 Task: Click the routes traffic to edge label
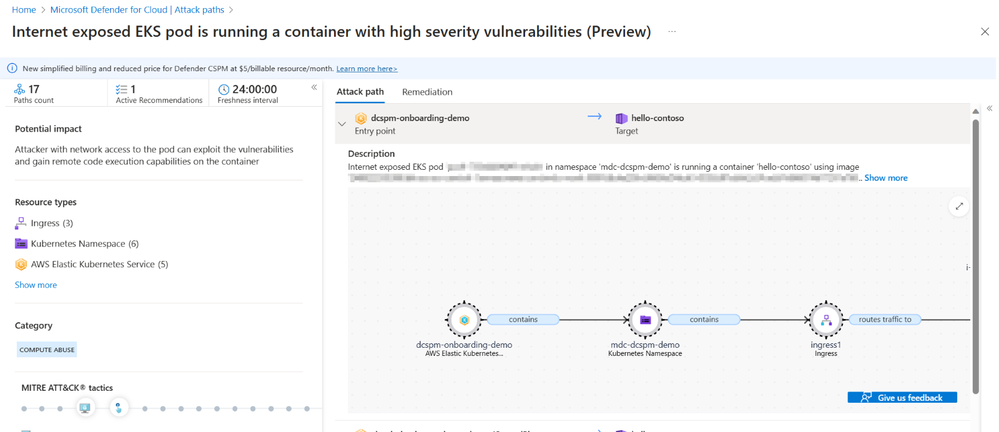(885, 319)
